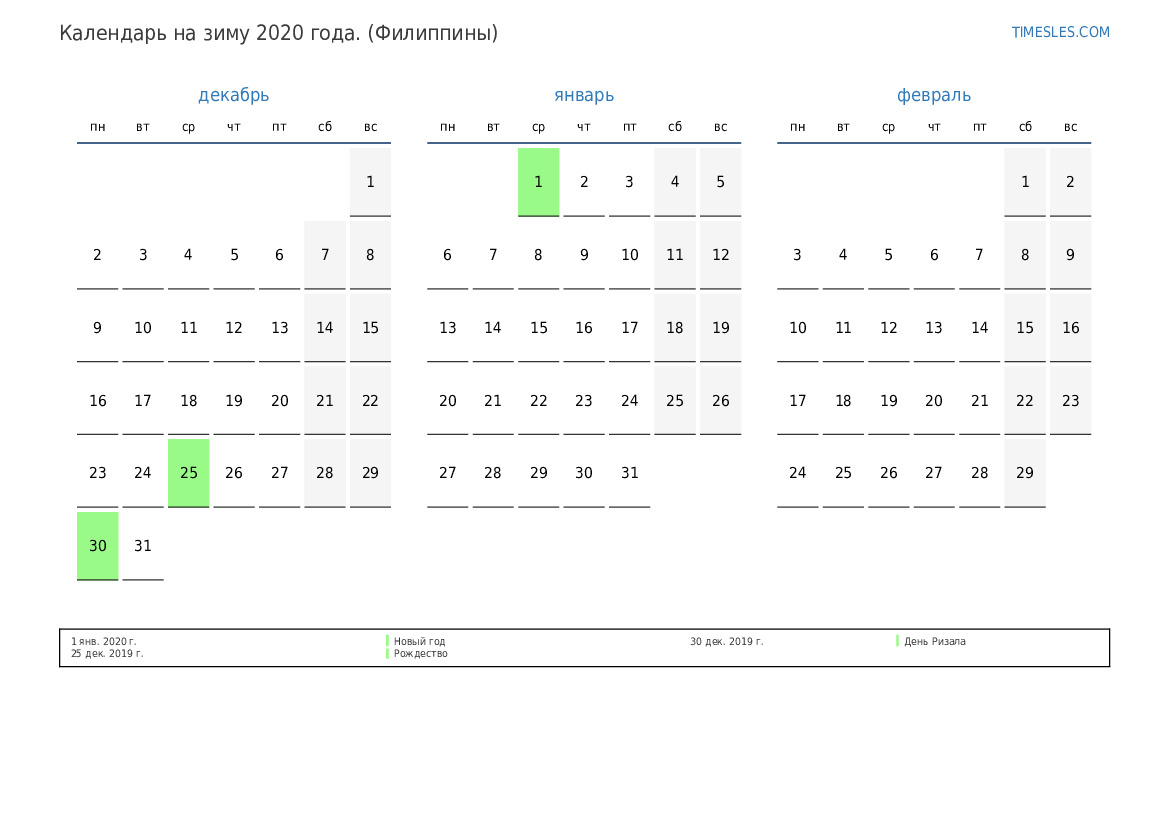1169x827 pixels.
Task: Click the green marker beside Новый год
Action: 387,641
